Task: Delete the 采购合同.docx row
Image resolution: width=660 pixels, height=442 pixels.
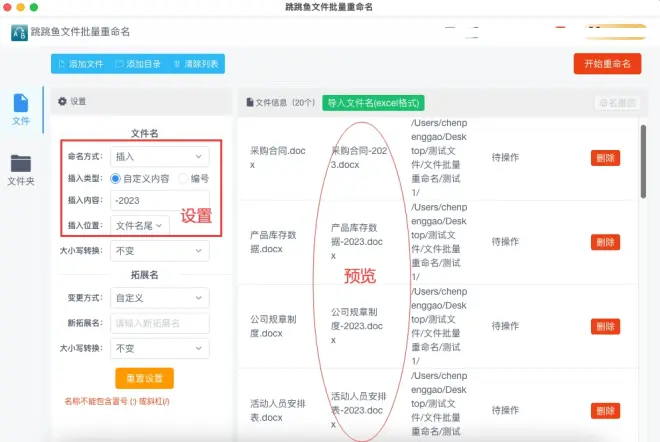Action: click(x=605, y=158)
